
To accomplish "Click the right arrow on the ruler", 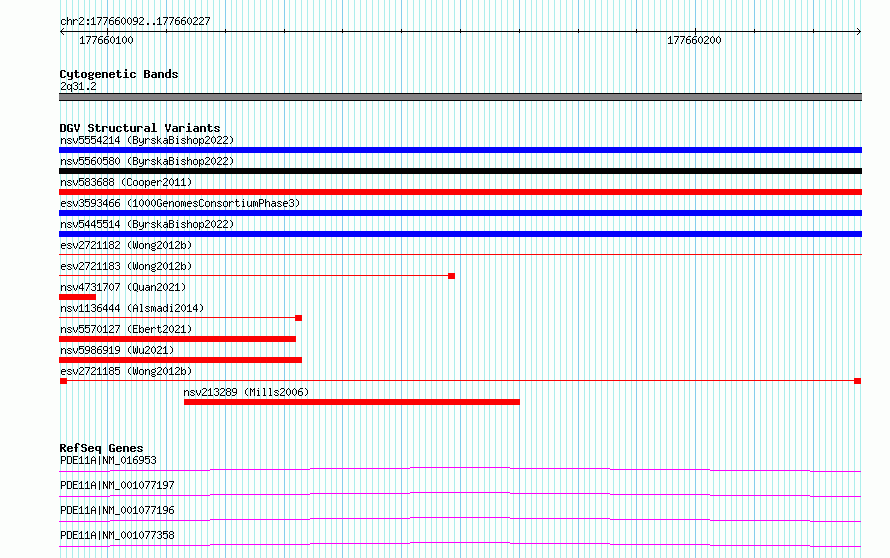I will point(858,32).
